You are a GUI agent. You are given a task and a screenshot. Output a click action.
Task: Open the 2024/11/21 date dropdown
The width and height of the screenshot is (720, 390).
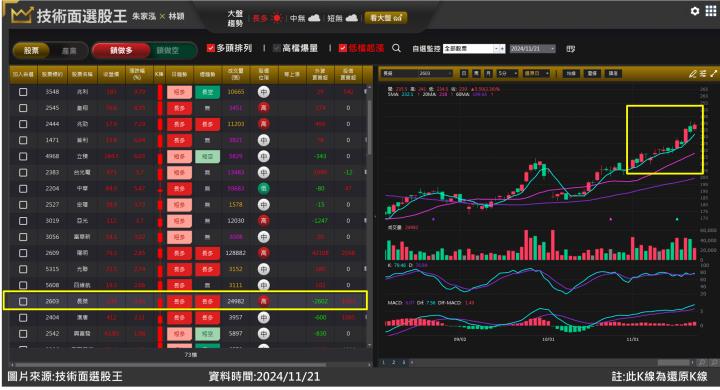pos(532,49)
